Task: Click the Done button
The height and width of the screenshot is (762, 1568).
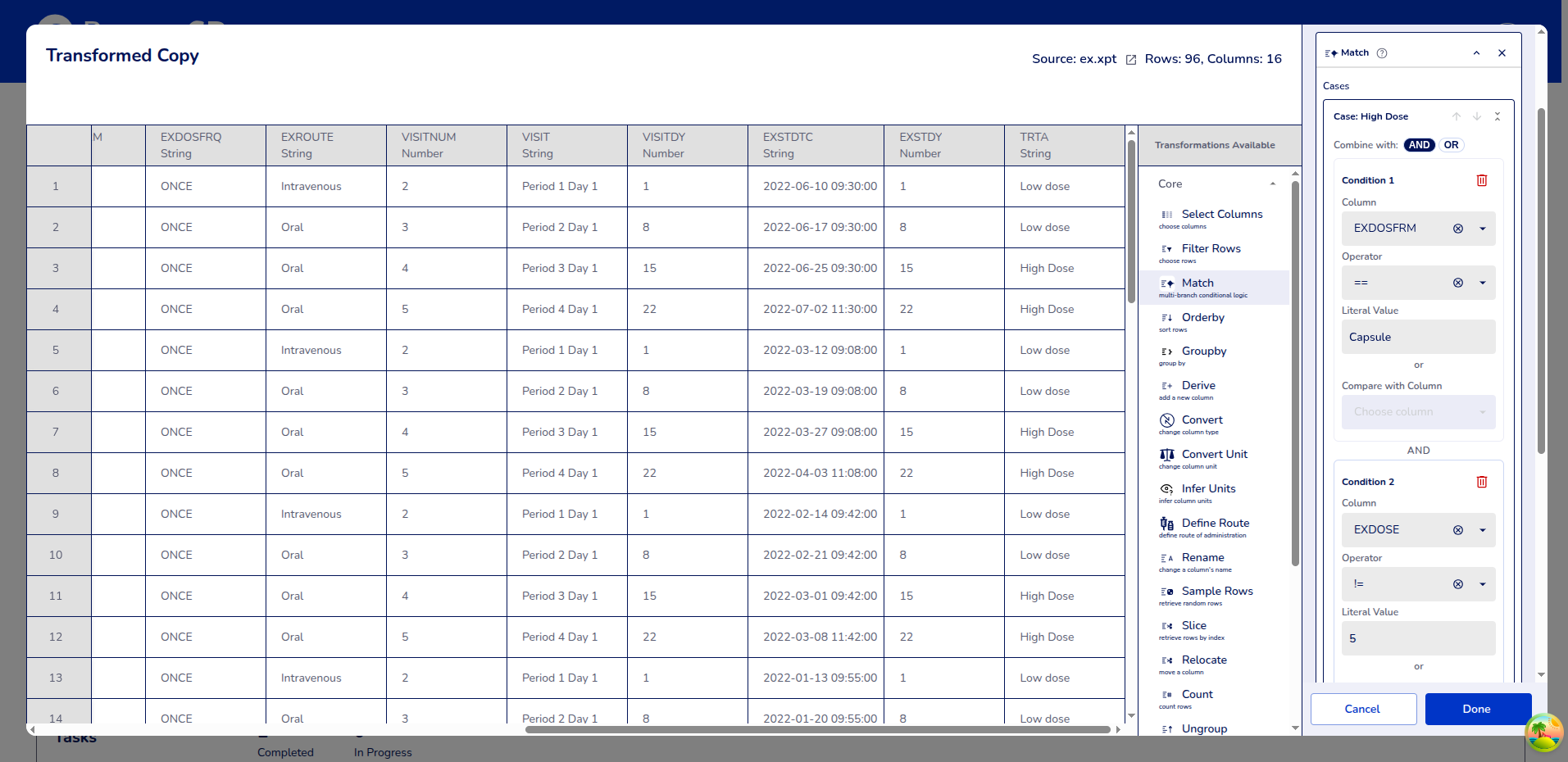Action: tap(1477, 709)
